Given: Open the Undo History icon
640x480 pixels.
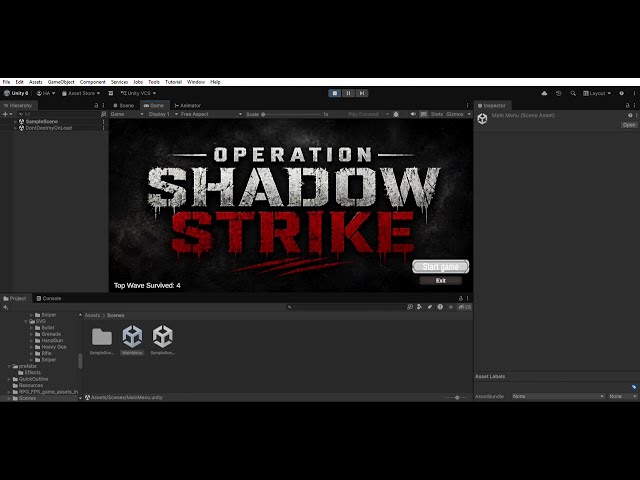Looking at the screenshot, I should (x=558, y=93).
